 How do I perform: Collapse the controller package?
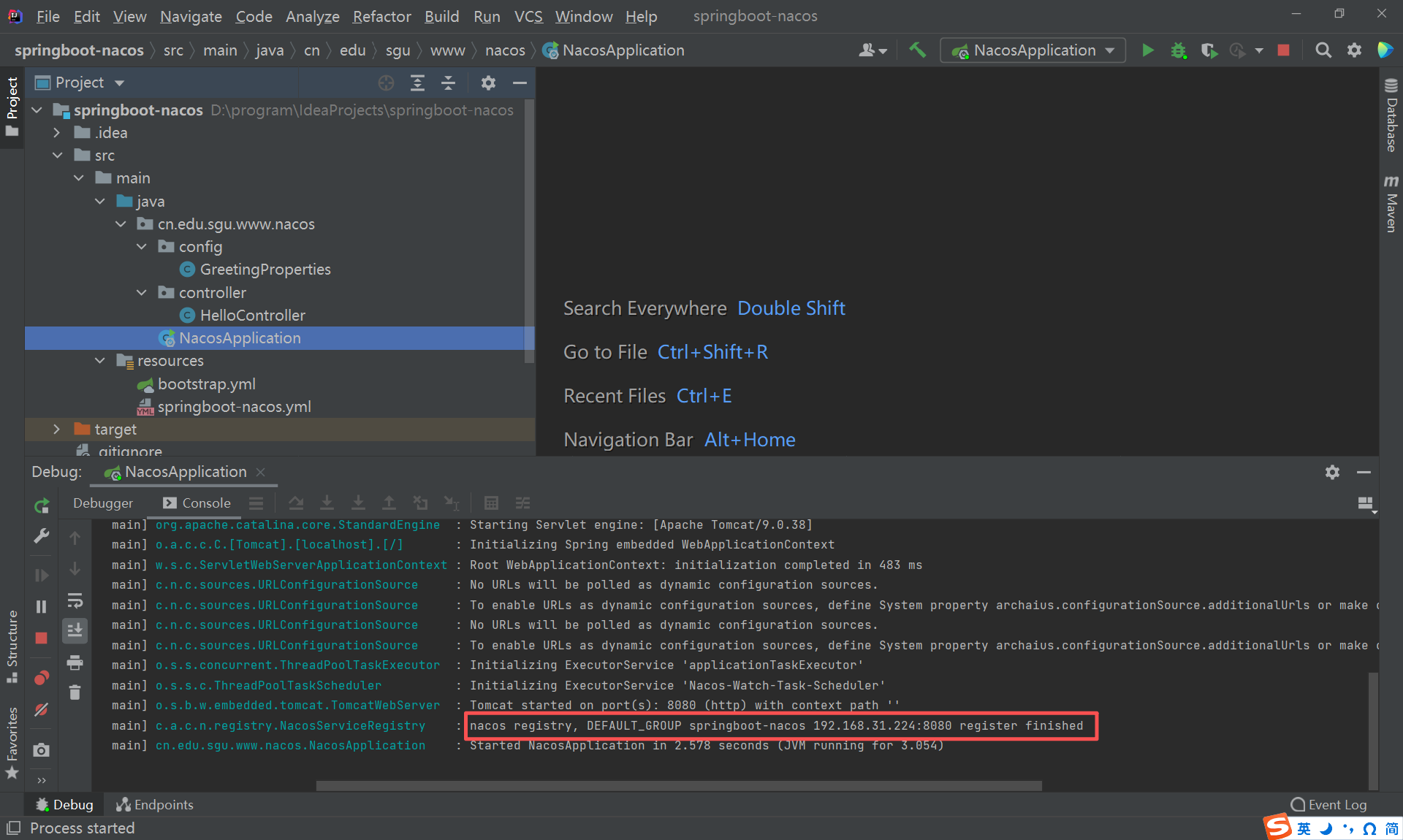[x=142, y=293]
